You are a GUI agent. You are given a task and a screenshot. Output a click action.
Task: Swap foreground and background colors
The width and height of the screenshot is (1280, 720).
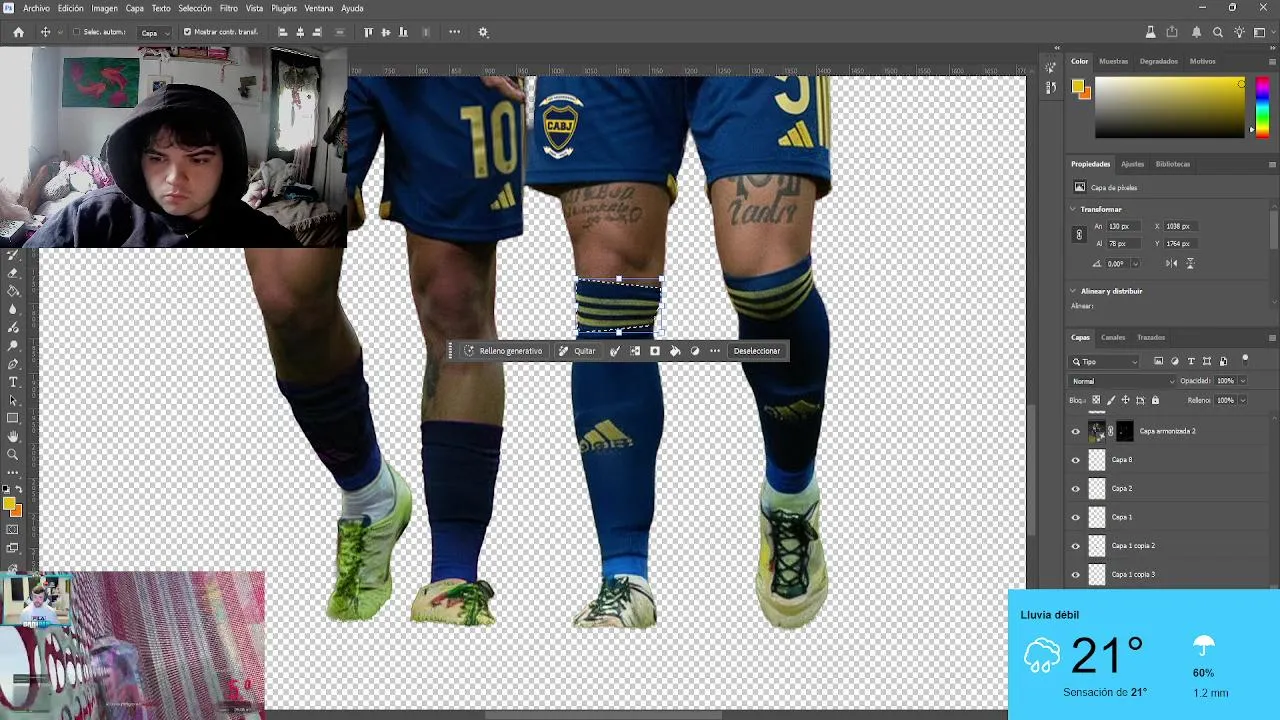coord(18,489)
